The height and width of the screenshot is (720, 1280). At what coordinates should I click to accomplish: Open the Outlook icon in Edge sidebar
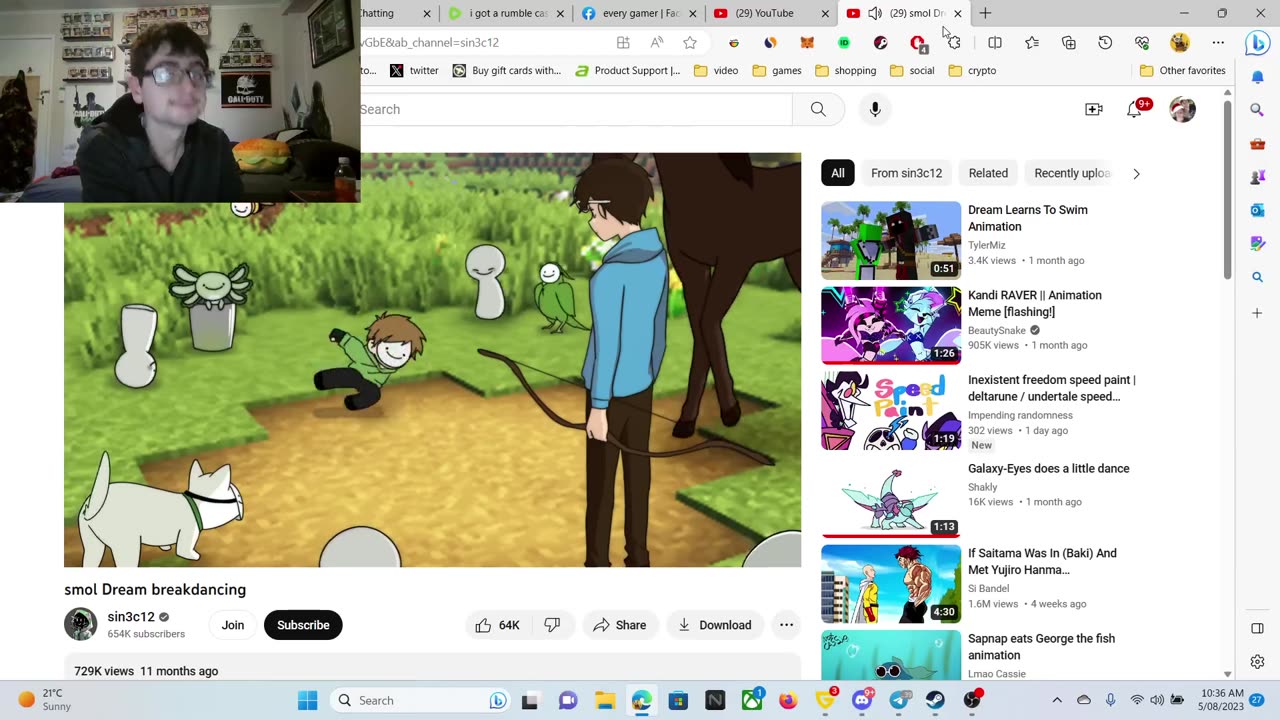[1258, 210]
